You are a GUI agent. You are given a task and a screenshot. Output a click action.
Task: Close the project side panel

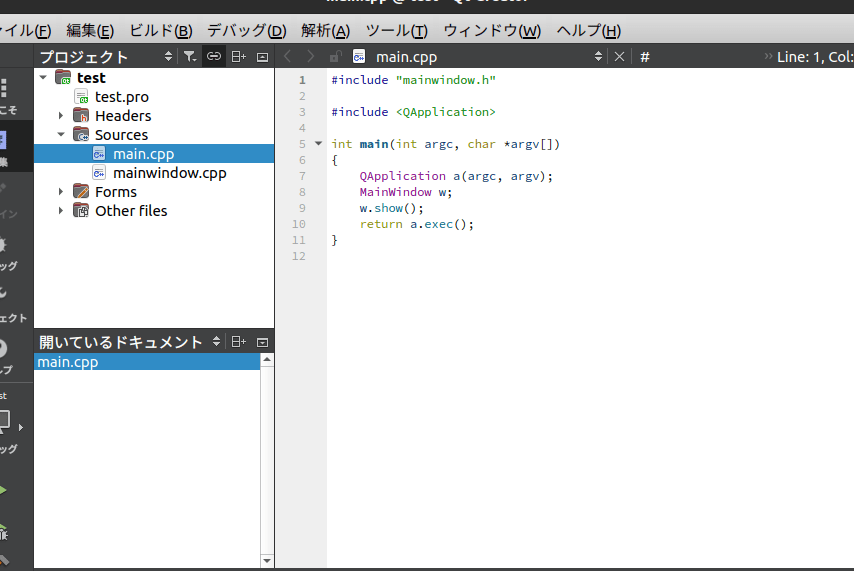263,57
